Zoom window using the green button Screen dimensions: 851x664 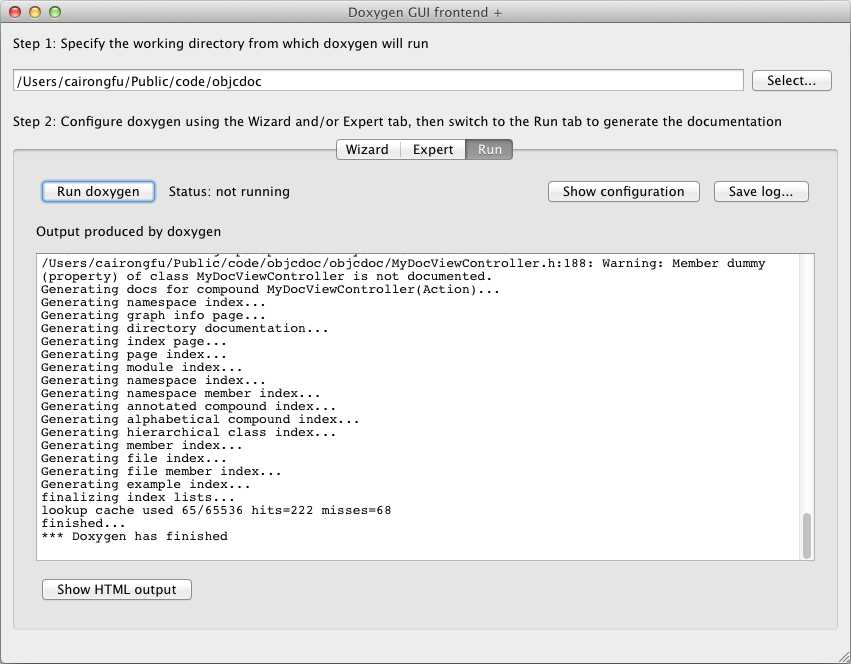[x=55, y=12]
